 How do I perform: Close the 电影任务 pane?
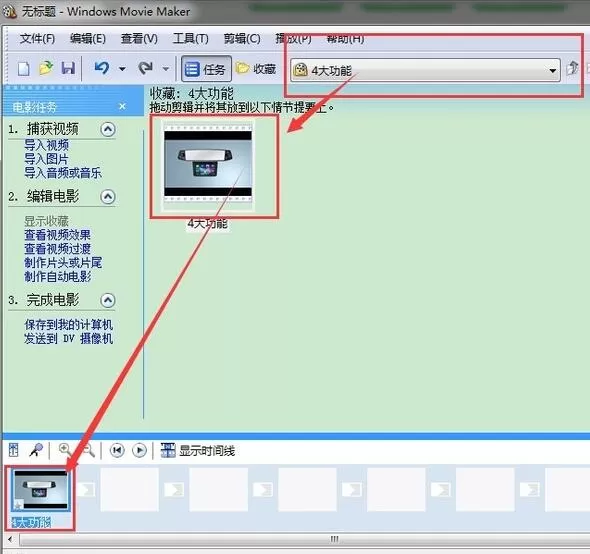(122, 107)
